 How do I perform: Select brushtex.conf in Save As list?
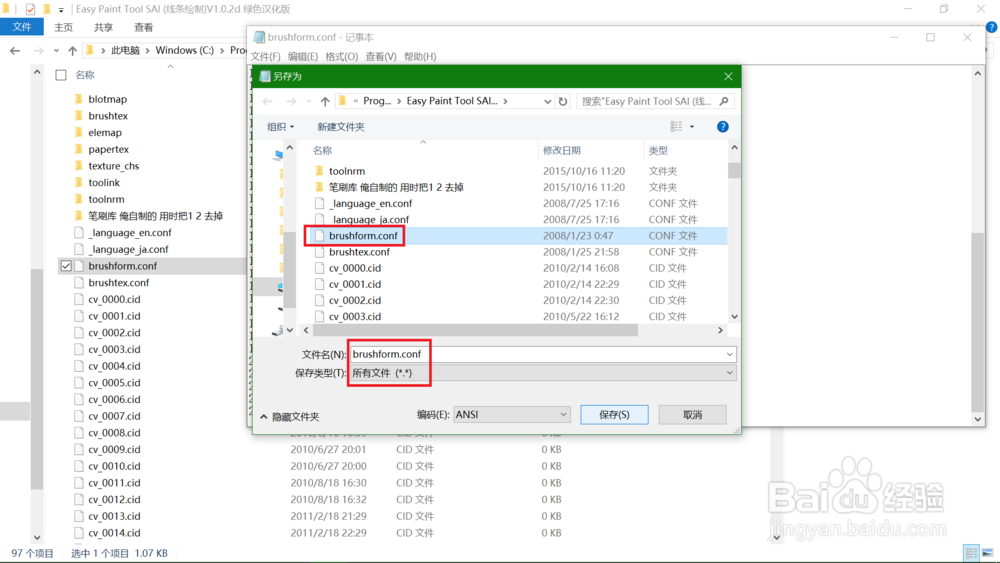359,252
